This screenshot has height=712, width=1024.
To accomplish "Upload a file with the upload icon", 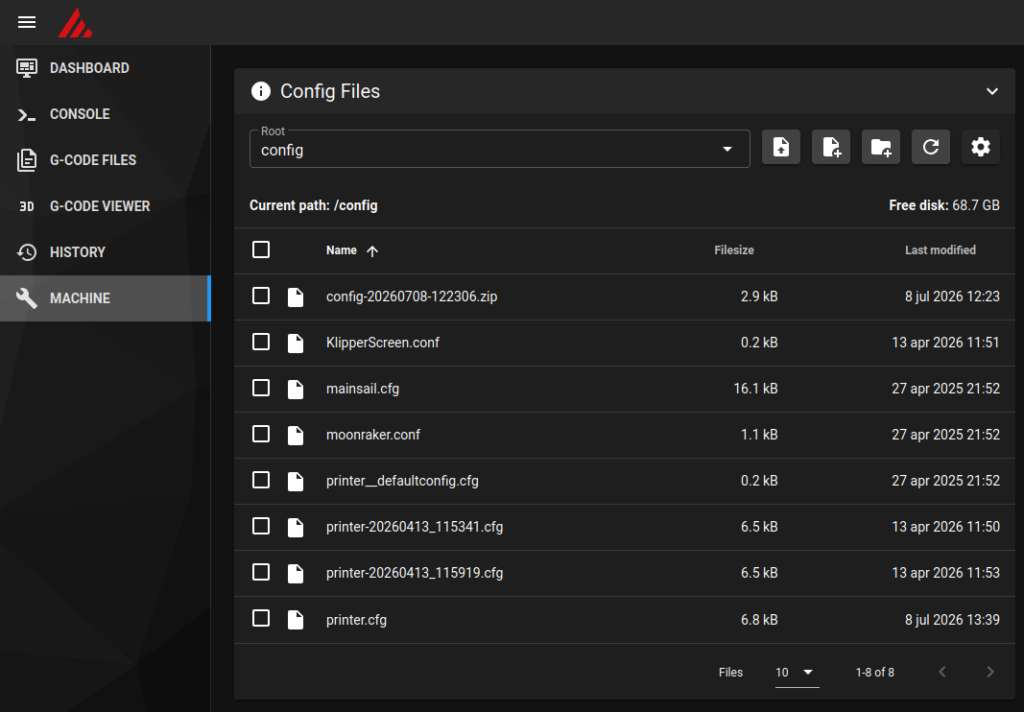I will pos(781,147).
